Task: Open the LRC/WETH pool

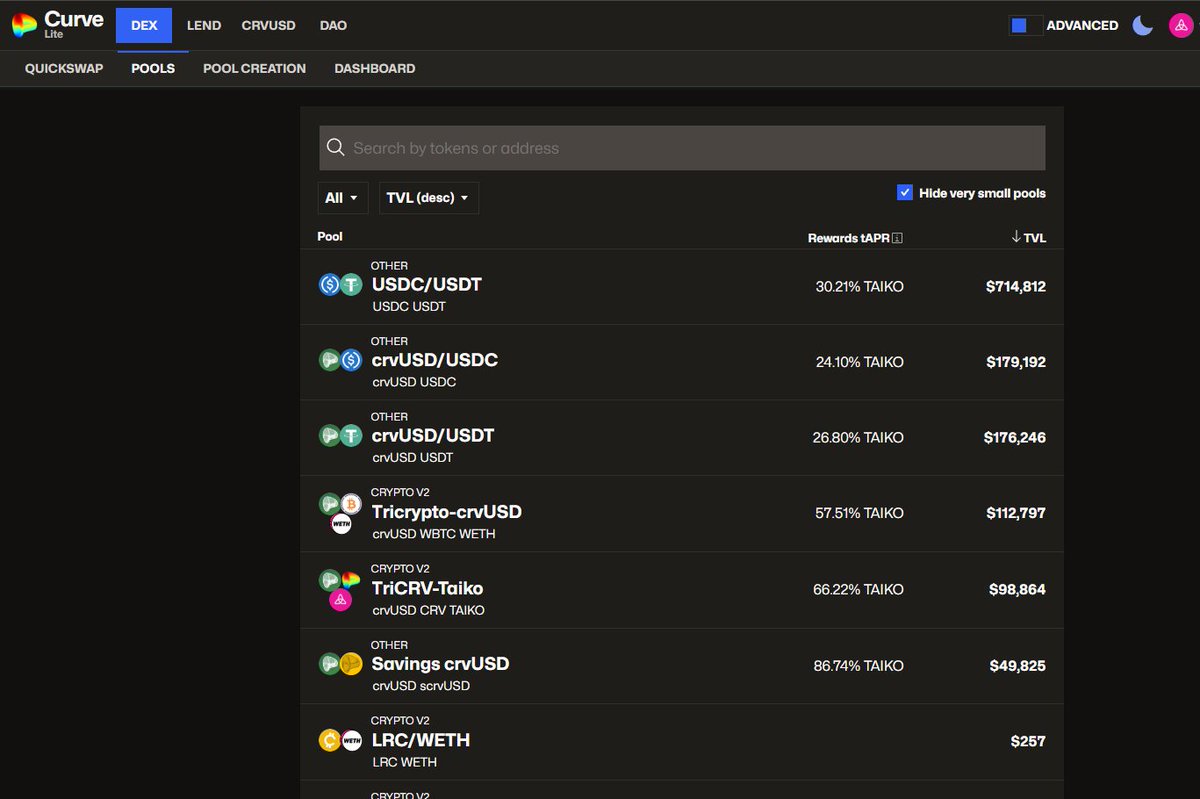Action: tap(682, 742)
